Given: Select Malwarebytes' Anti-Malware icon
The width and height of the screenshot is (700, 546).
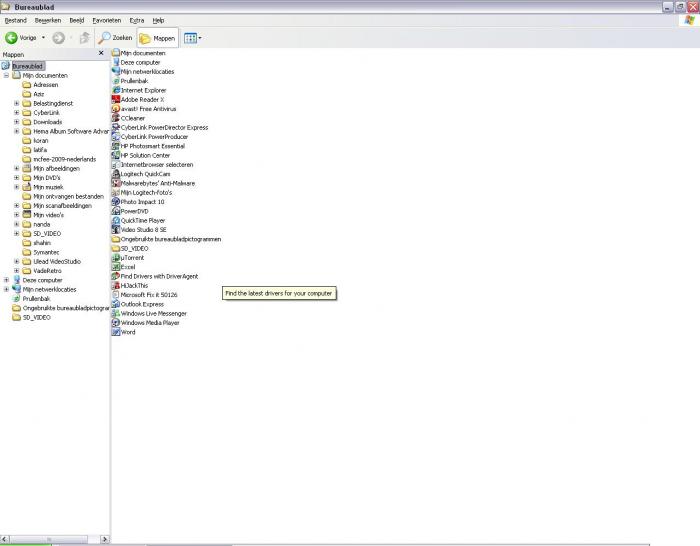Looking at the screenshot, I should click(116, 183).
